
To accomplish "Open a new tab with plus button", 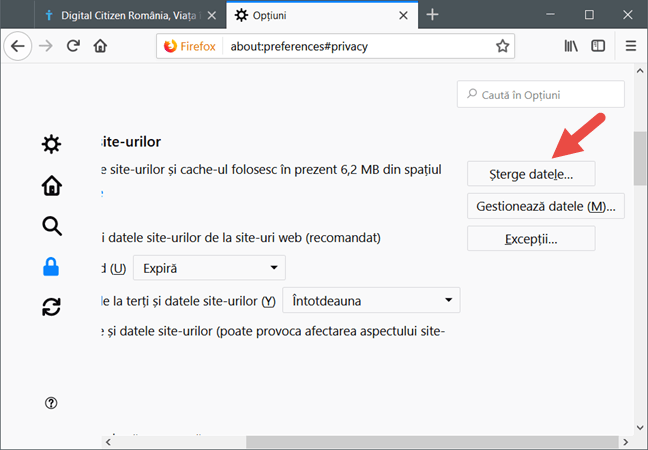I will tap(432, 15).
